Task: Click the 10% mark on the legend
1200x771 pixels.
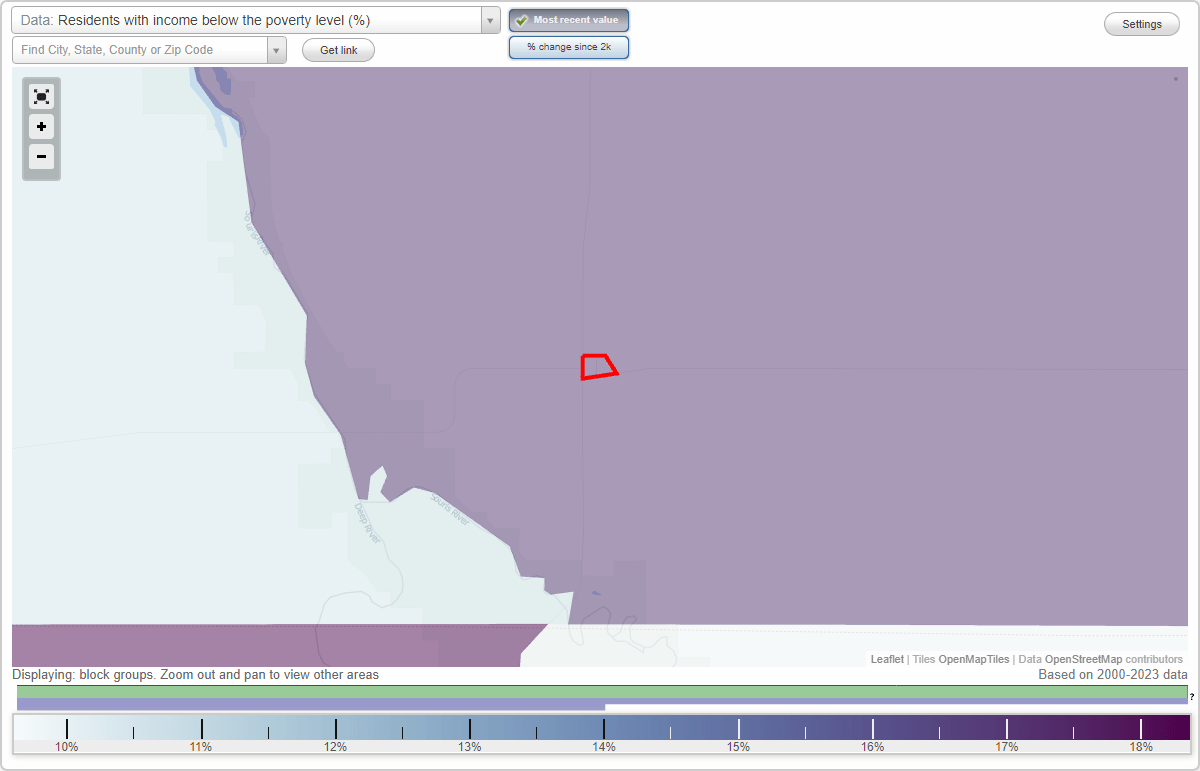Action: (x=66, y=729)
